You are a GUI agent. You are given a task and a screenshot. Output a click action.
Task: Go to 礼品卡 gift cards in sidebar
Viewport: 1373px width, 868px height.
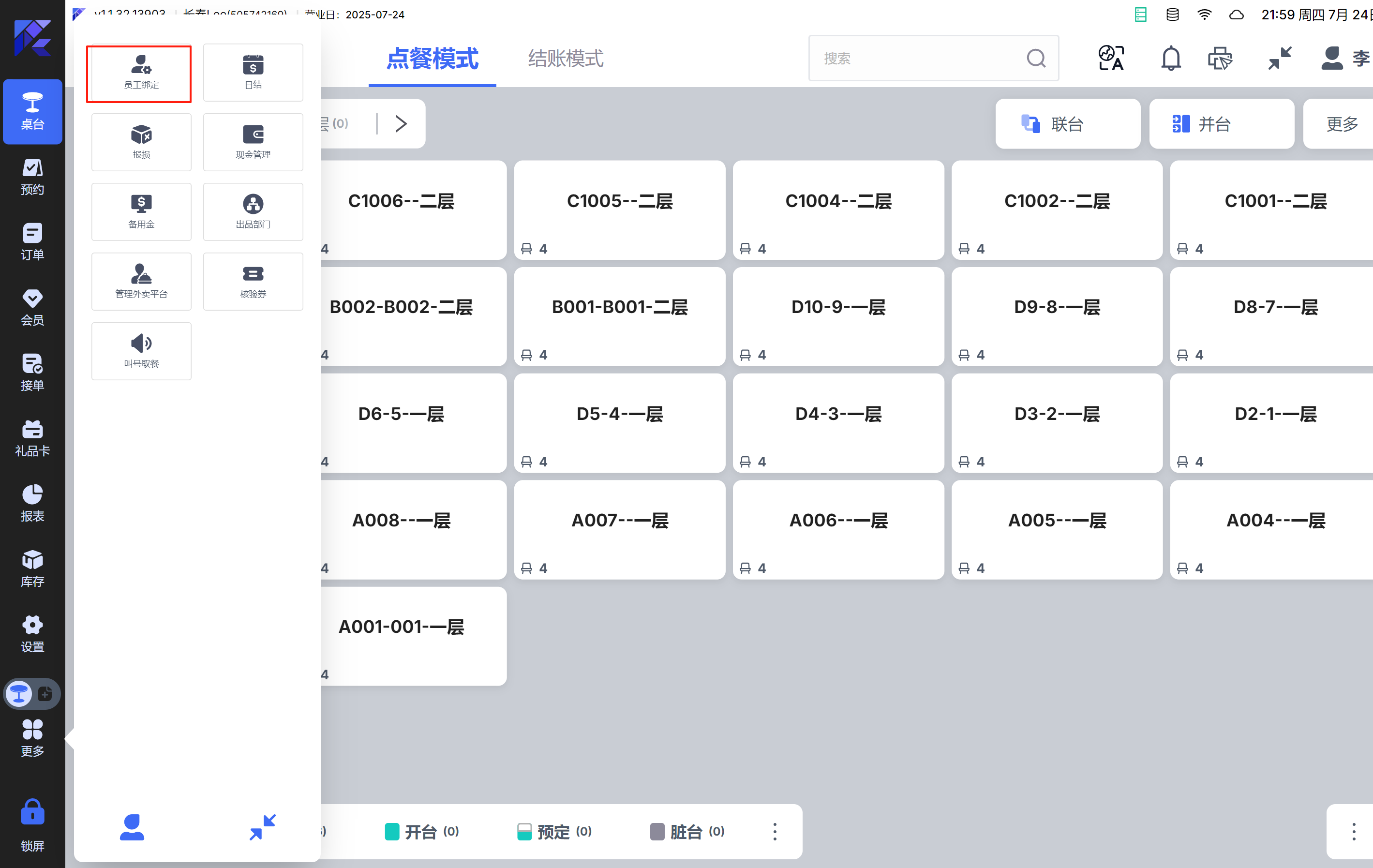32,438
